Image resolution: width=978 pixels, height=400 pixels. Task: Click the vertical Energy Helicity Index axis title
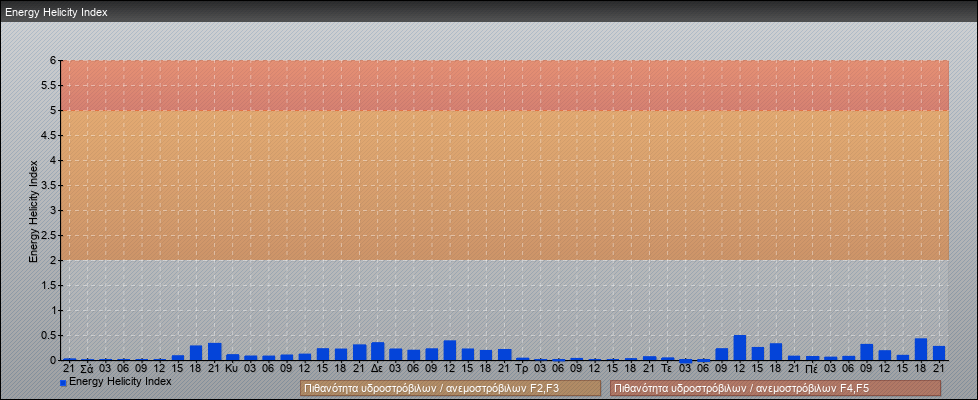click(x=34, y=211)
